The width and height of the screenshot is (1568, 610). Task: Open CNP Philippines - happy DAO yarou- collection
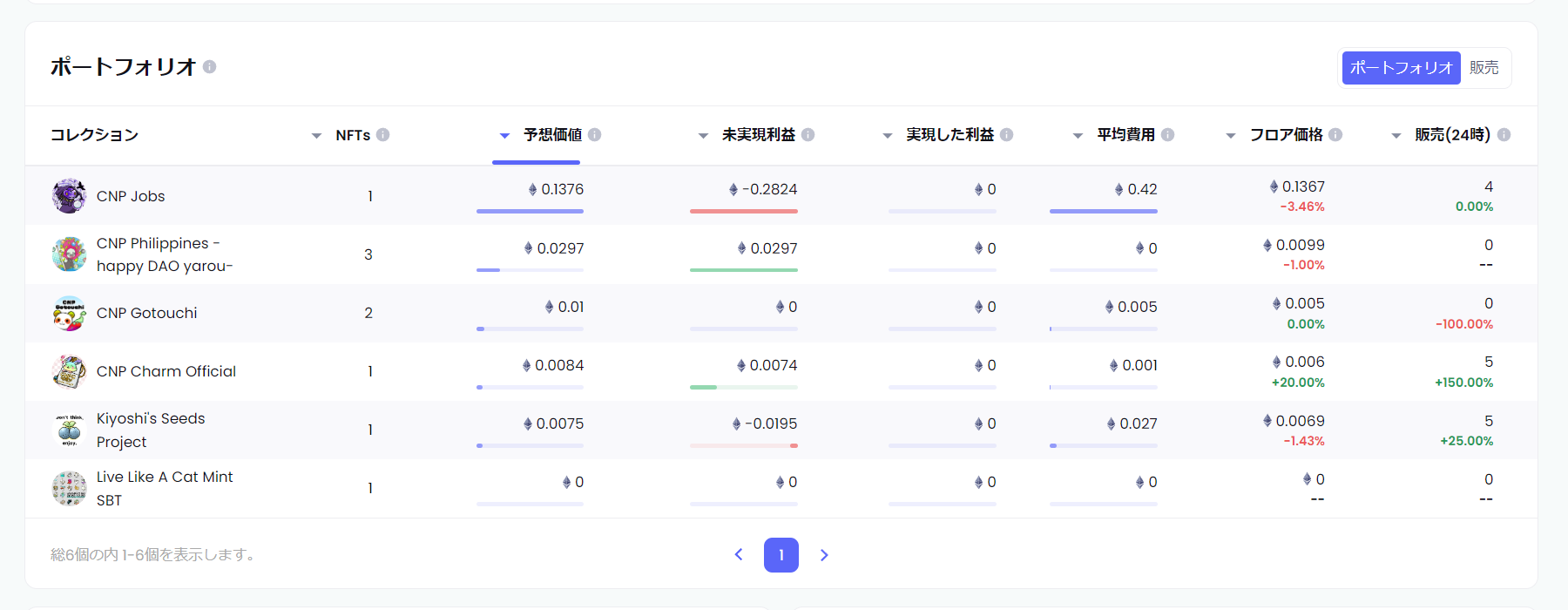pos(165,254)
